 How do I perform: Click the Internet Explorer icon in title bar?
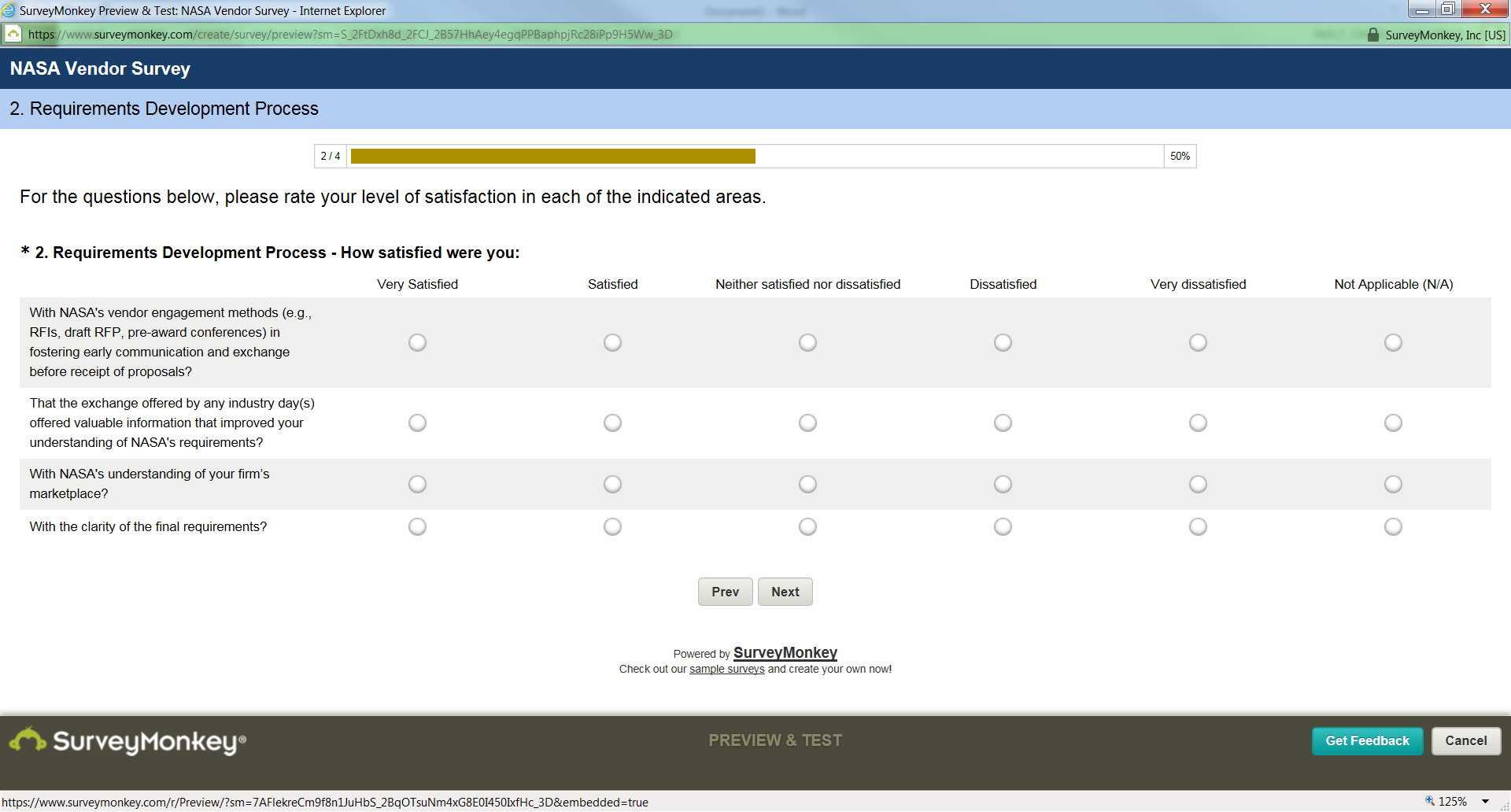point(9,10)
